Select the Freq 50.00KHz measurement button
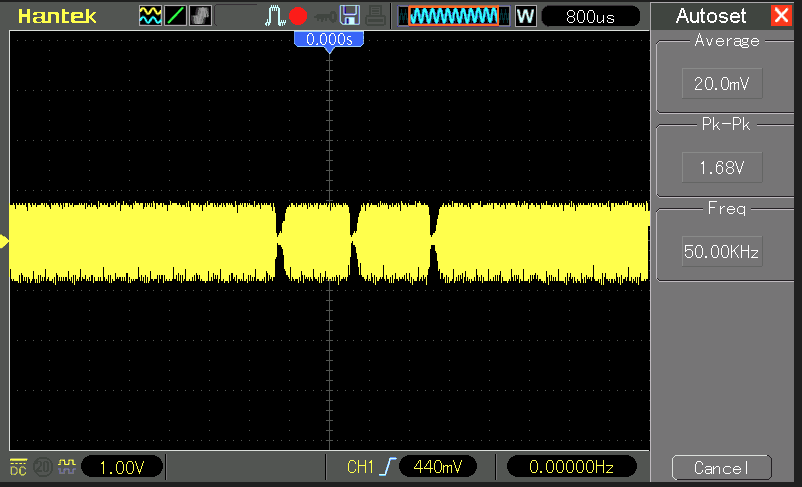 point(720,251)
